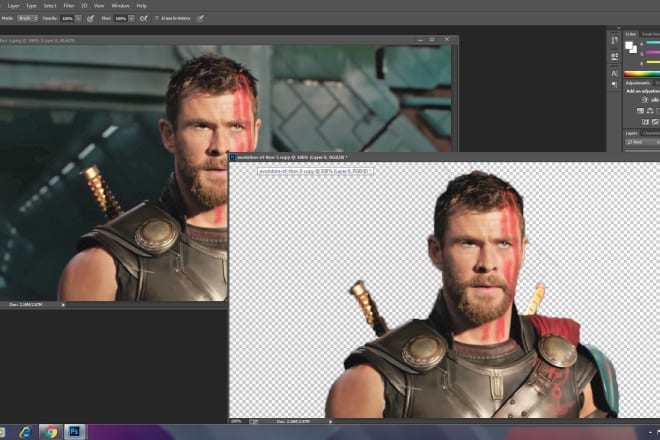Click the background color swatch
Screen dimensions: 660x440
tap(633, 50)
